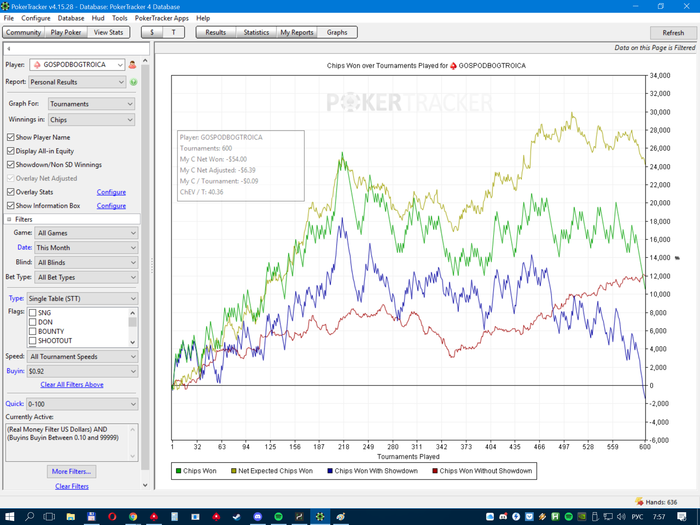Click the player profile icon beside player name
This screenshot has width=700, height=525.
(133, 65)
